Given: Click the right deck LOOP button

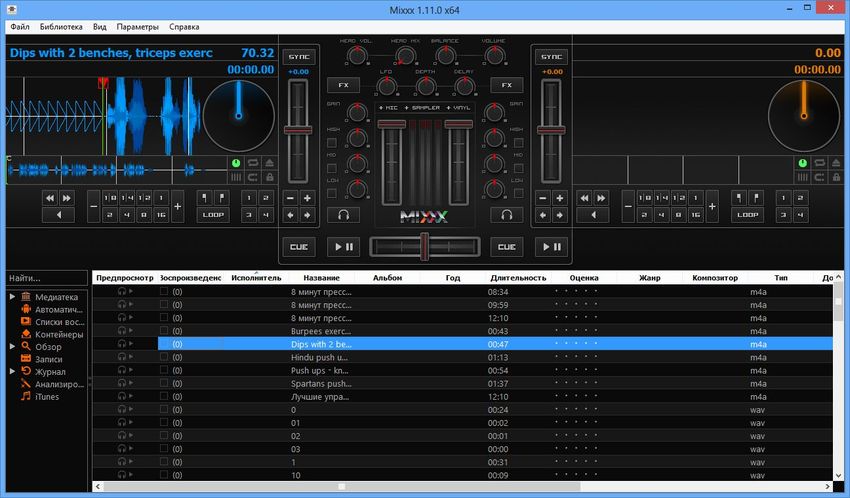Looking at the screenshot, I should click(748, 215).
